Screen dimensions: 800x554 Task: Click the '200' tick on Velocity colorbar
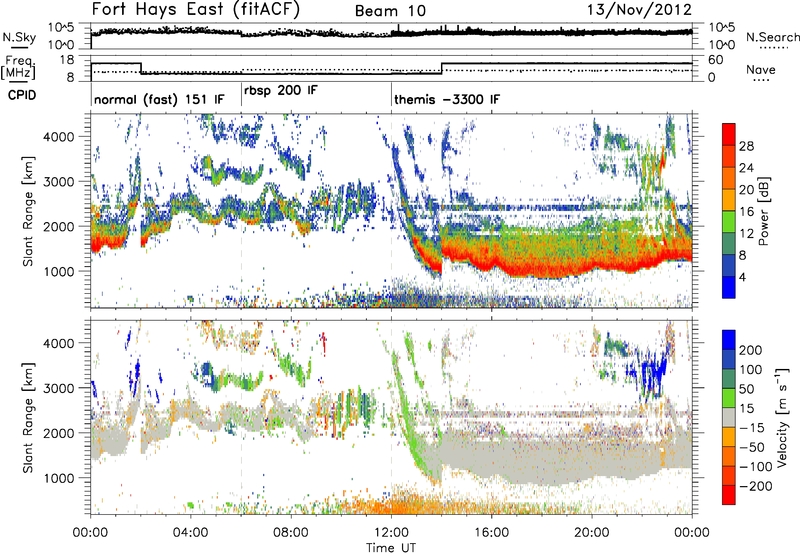point(751,350)
